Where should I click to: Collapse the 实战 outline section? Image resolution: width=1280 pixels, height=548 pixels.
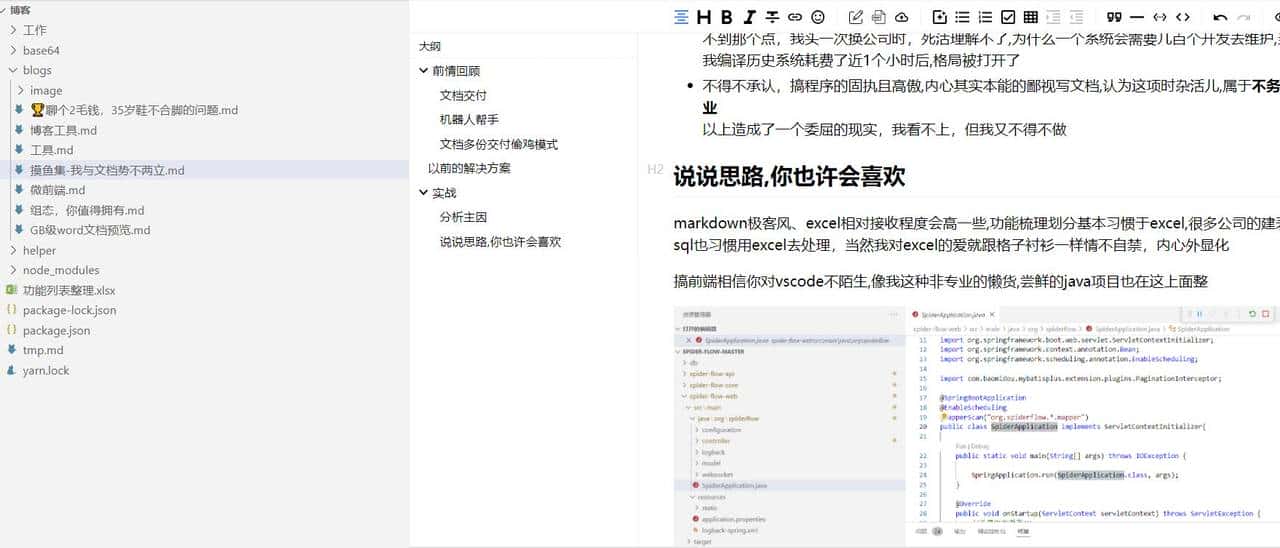(x=424, y=193)
